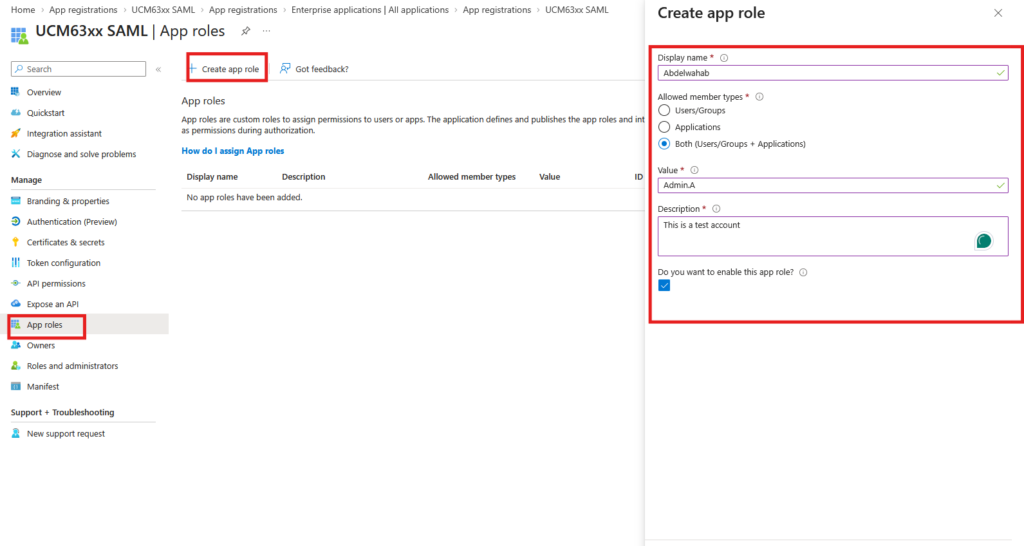Click the Manifest icon

15,387
